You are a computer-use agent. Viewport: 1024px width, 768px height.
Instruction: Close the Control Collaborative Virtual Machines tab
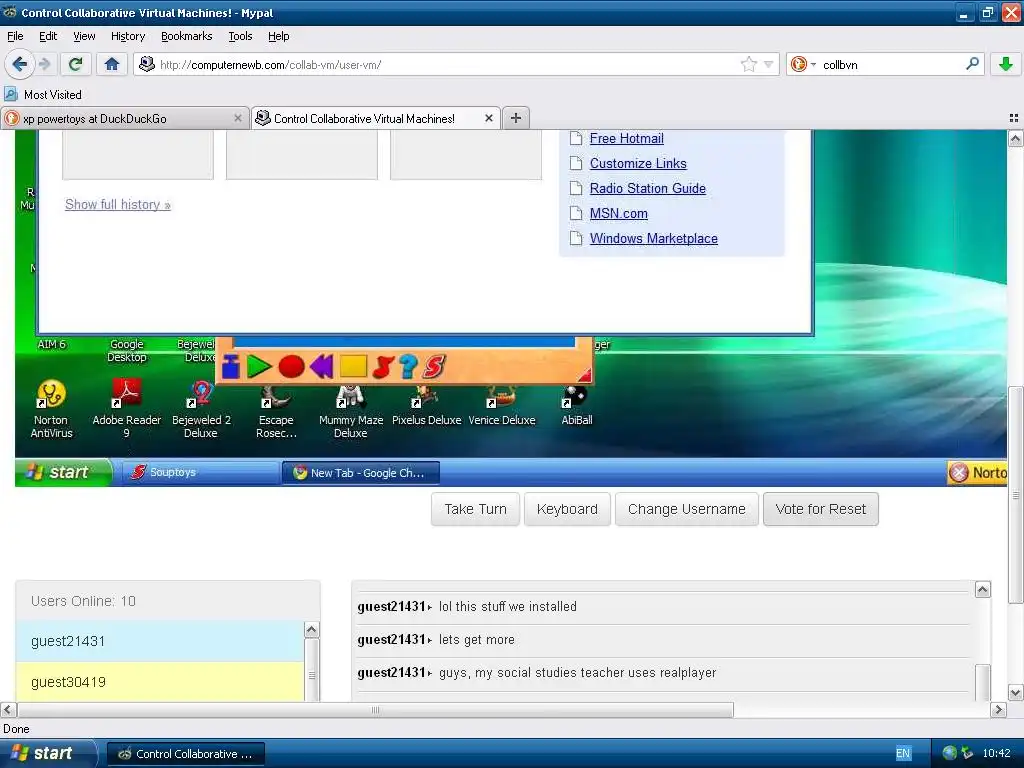click(x=488, y=118)
